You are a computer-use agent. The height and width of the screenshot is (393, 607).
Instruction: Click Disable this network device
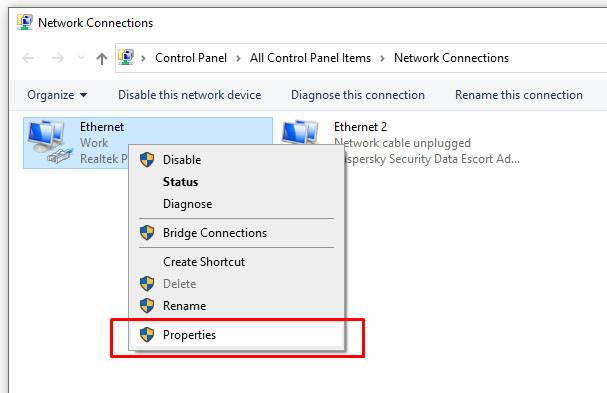click(190, 95)
